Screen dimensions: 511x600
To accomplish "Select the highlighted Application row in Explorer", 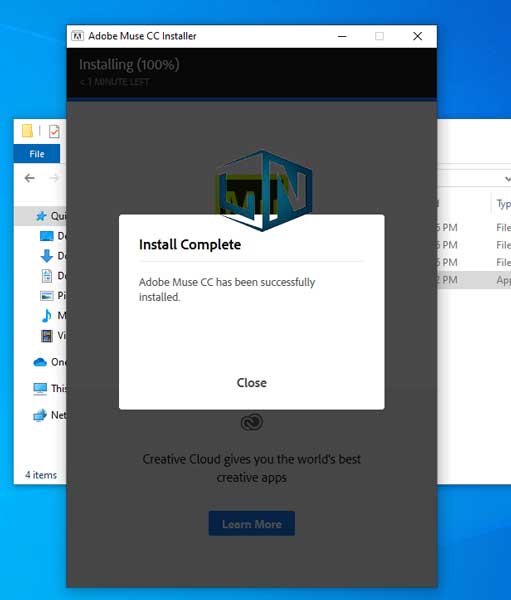I will coord(474,280).
